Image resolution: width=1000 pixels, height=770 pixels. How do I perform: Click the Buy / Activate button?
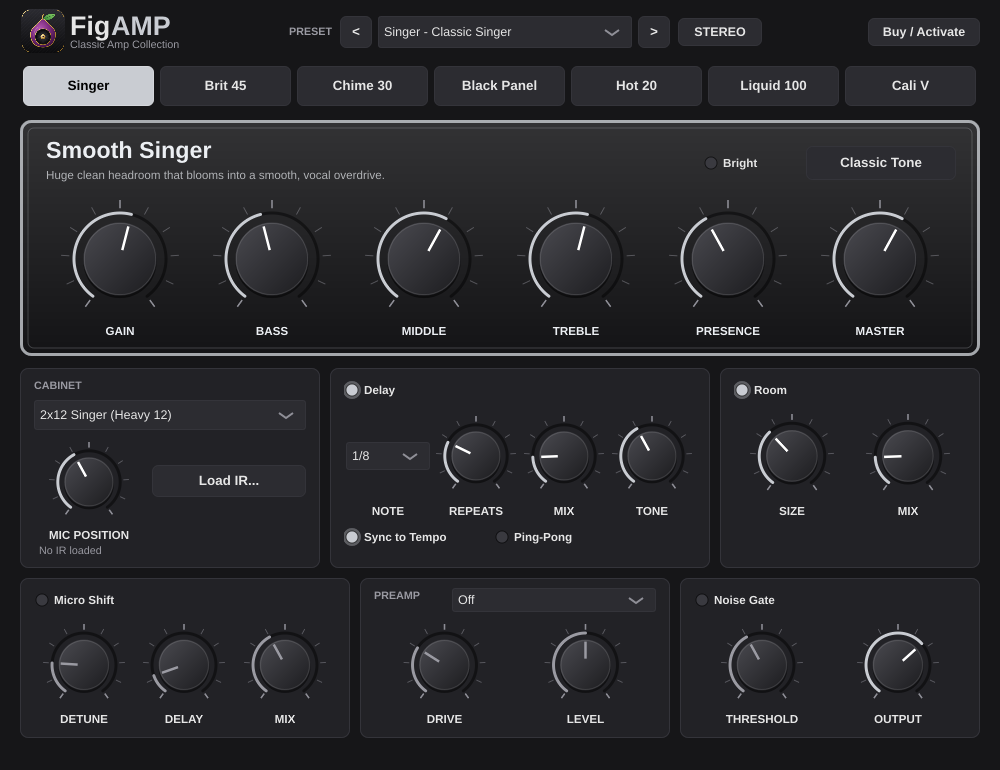pyautogui.click(x=923, y=32)
